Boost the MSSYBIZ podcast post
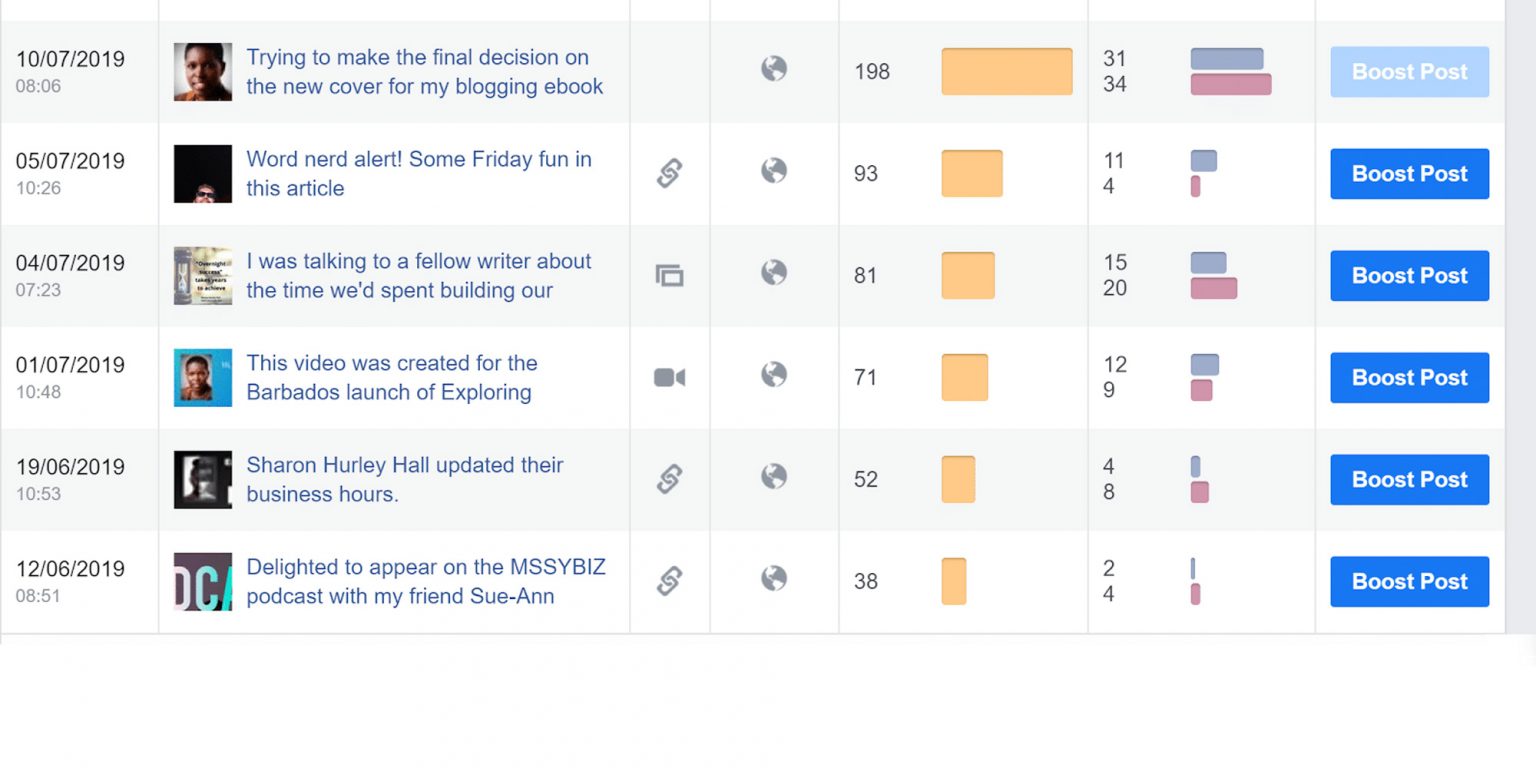The height and width of the screenshot is (768, 1536). (1409, 582)
